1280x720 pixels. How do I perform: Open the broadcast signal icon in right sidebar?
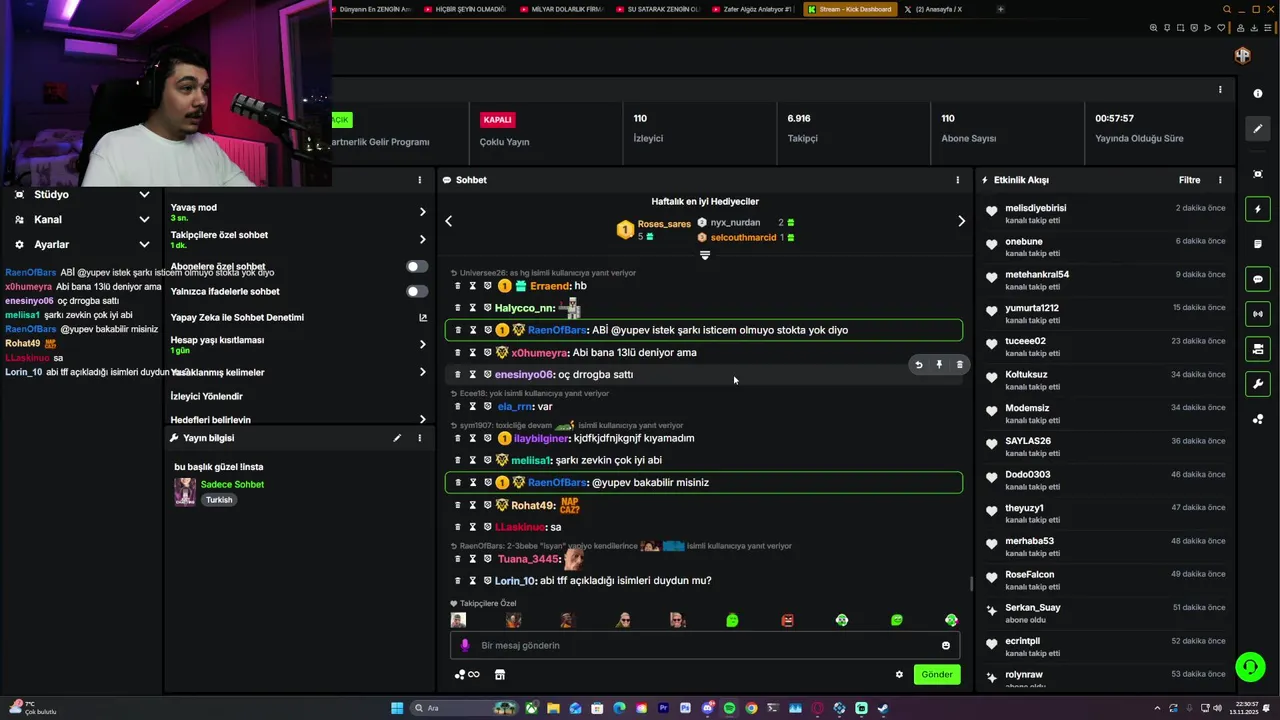[x=1258, y=314]
